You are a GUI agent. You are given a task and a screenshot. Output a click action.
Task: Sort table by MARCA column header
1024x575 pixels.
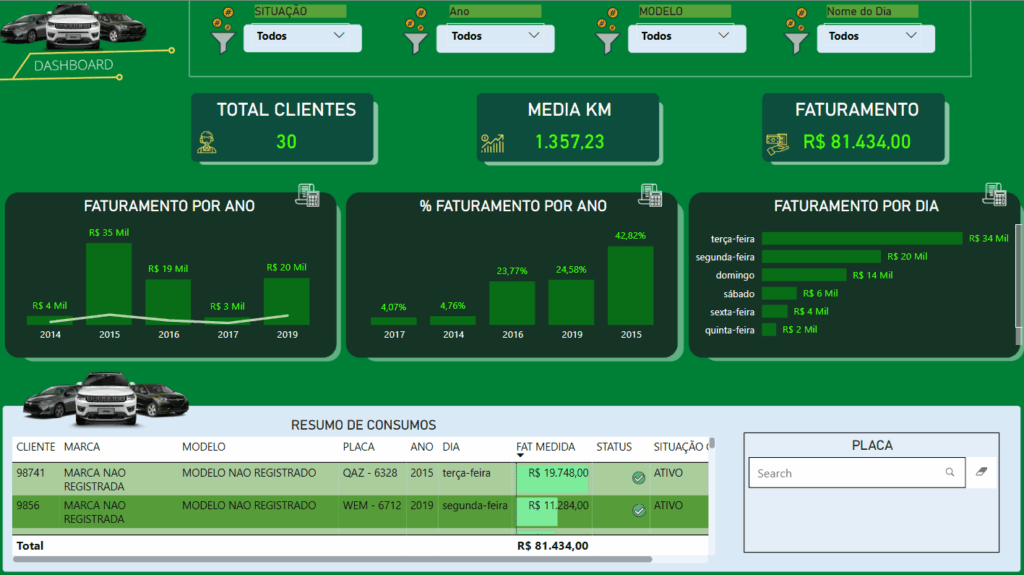tap(82, 447)
